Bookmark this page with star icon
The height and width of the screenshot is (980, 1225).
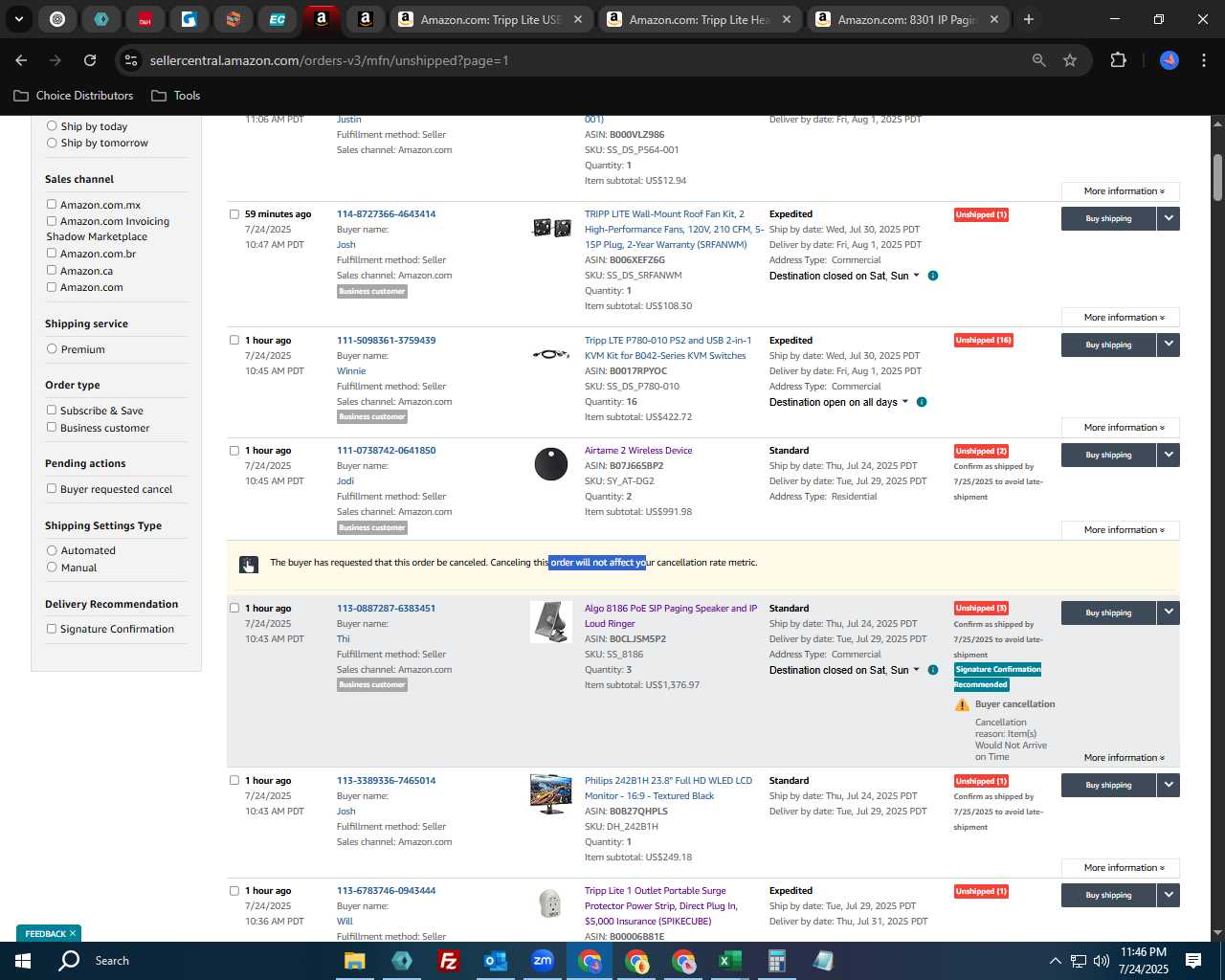[1070, 60]
